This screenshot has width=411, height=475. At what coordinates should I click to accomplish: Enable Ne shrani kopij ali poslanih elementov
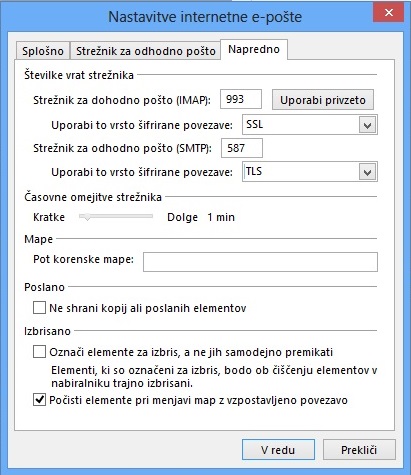pyautogui.click(x=39, y=308)
